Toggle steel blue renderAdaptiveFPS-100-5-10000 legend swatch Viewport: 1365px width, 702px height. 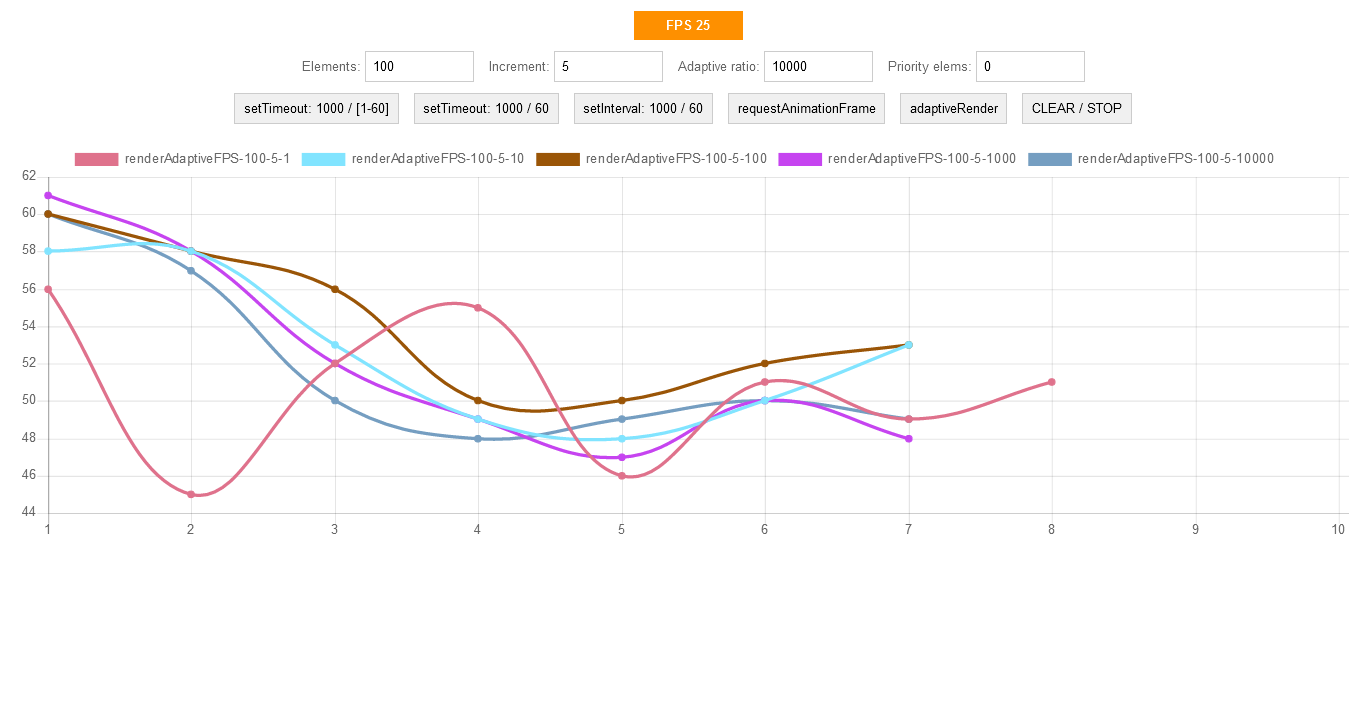click(1050, 159)
